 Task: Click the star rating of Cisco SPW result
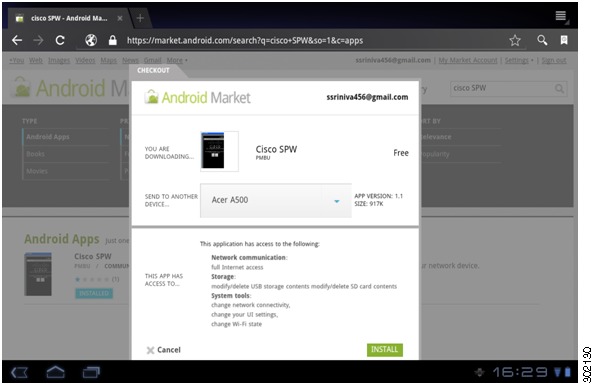[x=92, y=279]
